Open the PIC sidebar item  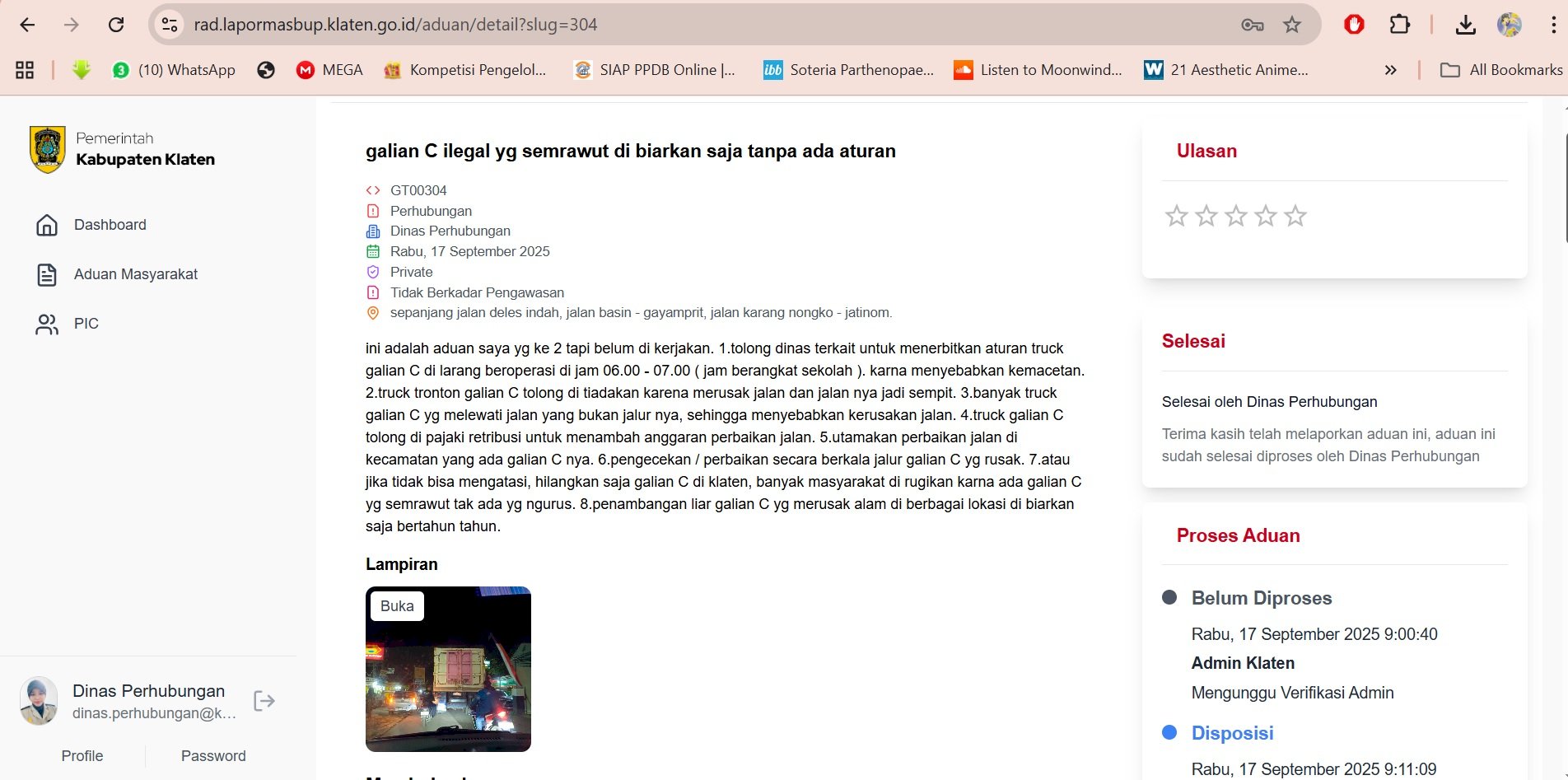click(x=67, y=324)
